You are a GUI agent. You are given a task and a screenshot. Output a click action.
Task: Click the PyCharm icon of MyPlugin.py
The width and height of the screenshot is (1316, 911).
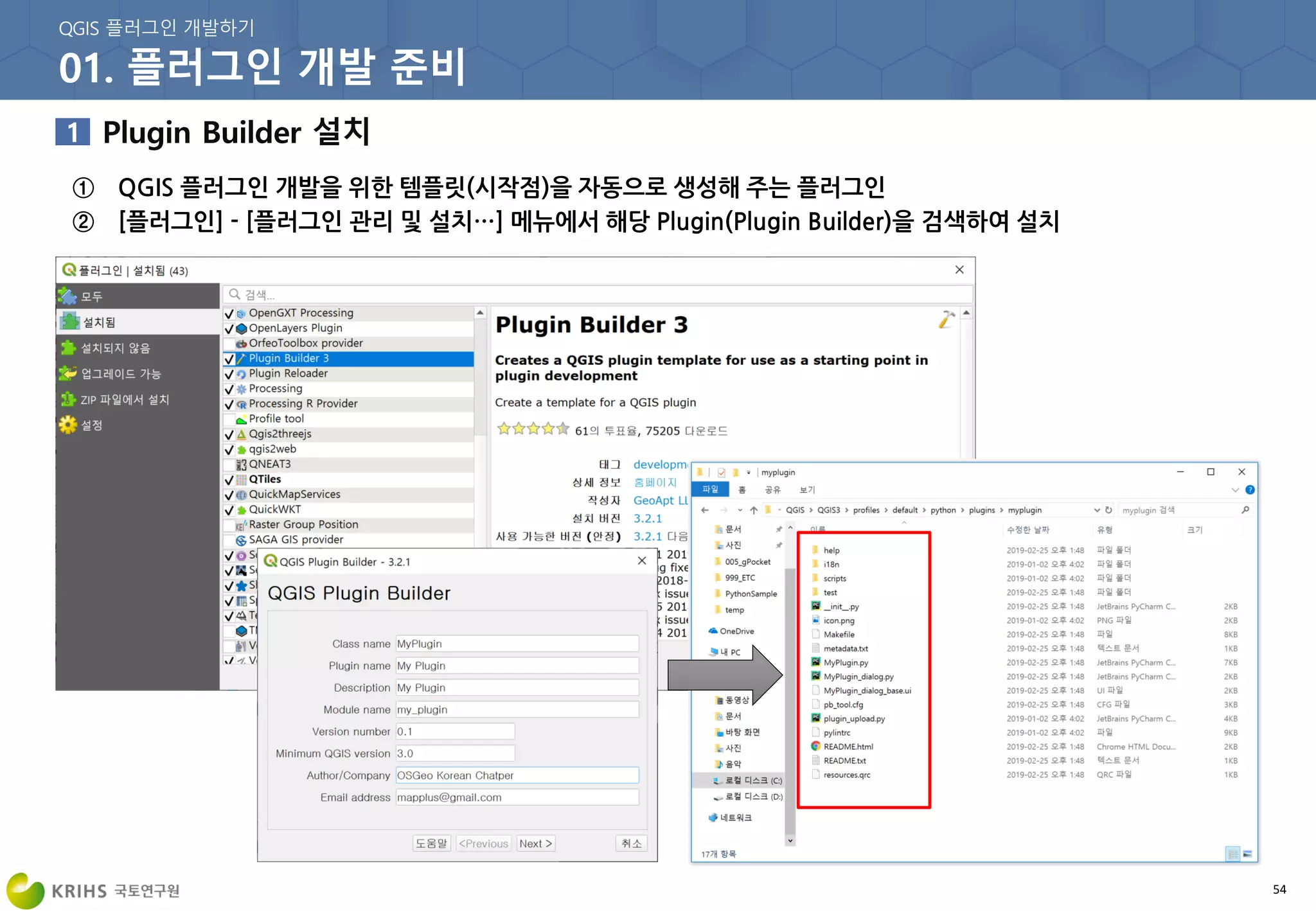click(816, 662)
